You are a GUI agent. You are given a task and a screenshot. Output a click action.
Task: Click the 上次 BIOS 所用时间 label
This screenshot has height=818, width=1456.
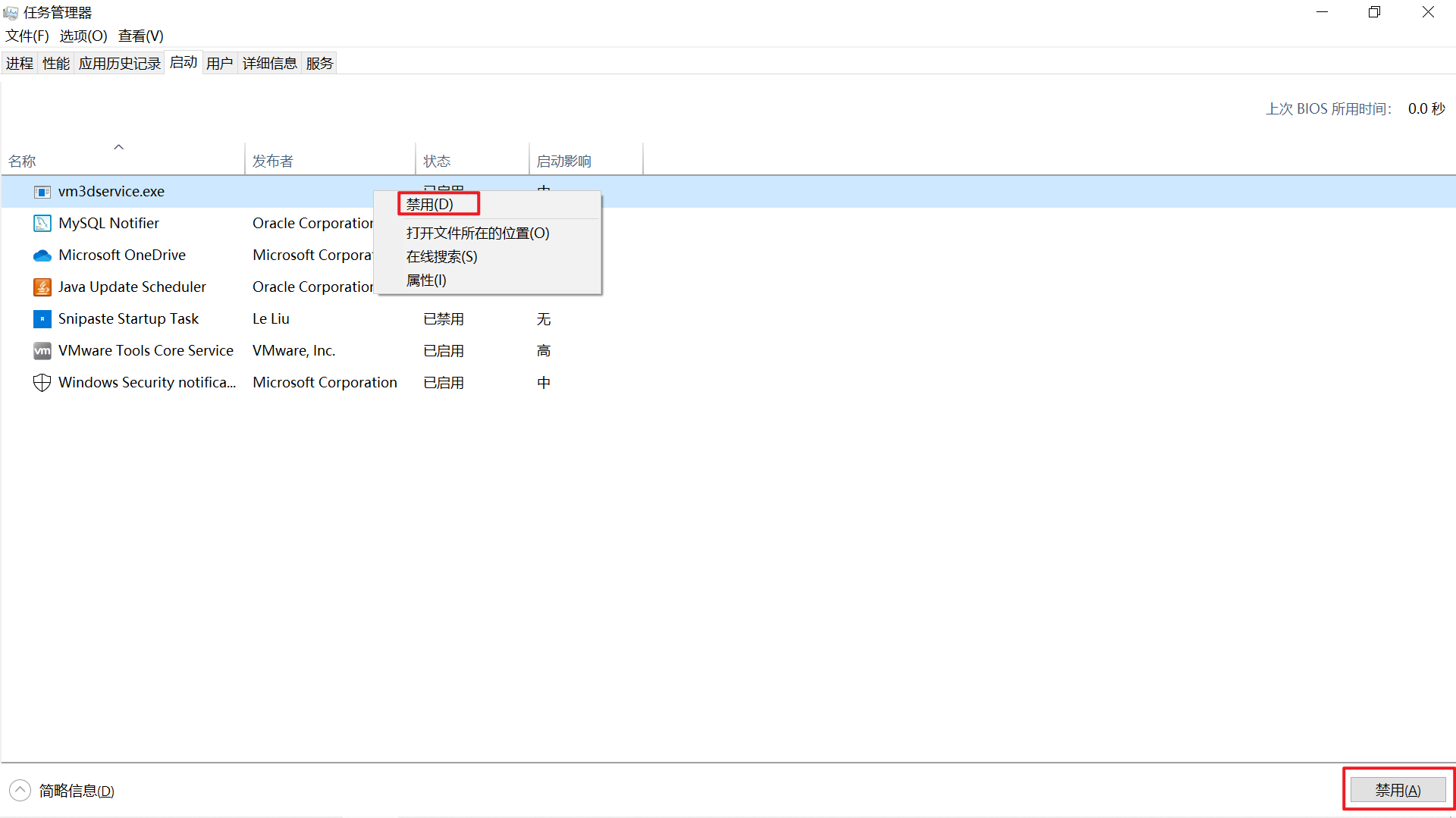(x=1329, y=109)
